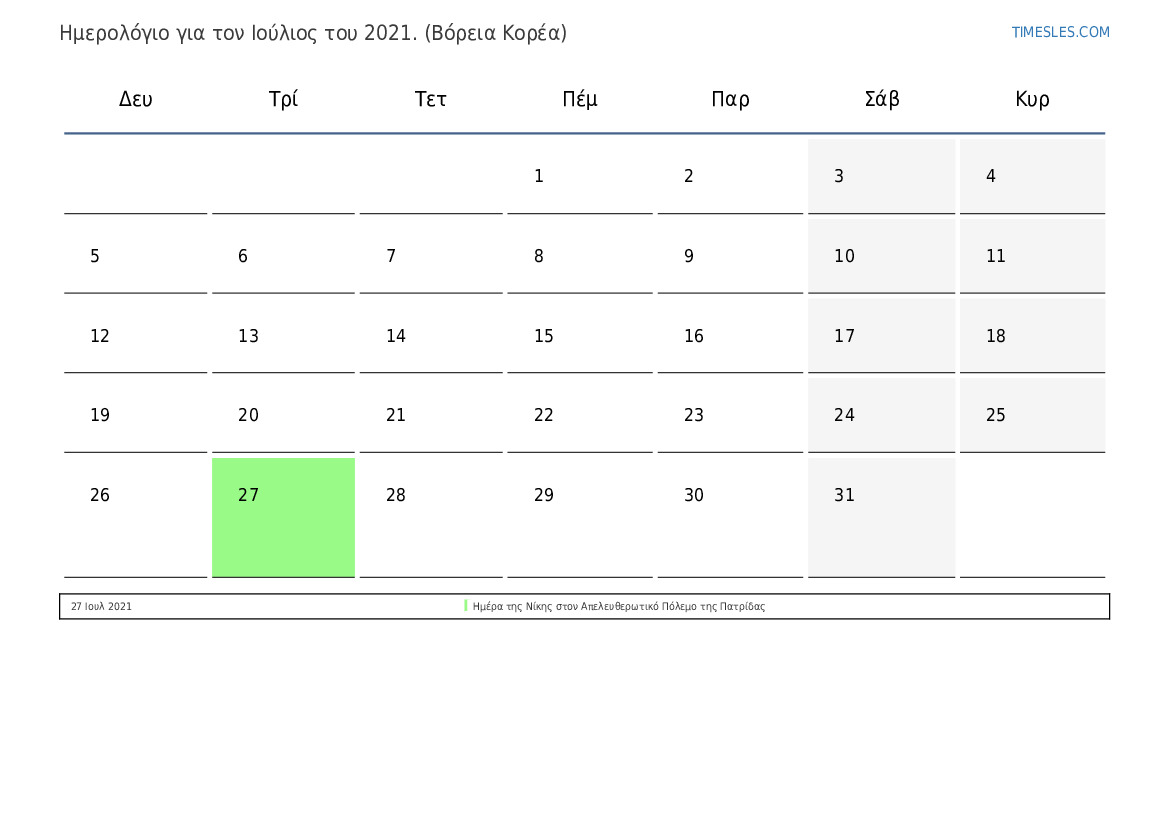Image resolution: width=1169 pixels, height=827 pixels.
Task: Click the Σάβ column header
Action: point(882,99)
